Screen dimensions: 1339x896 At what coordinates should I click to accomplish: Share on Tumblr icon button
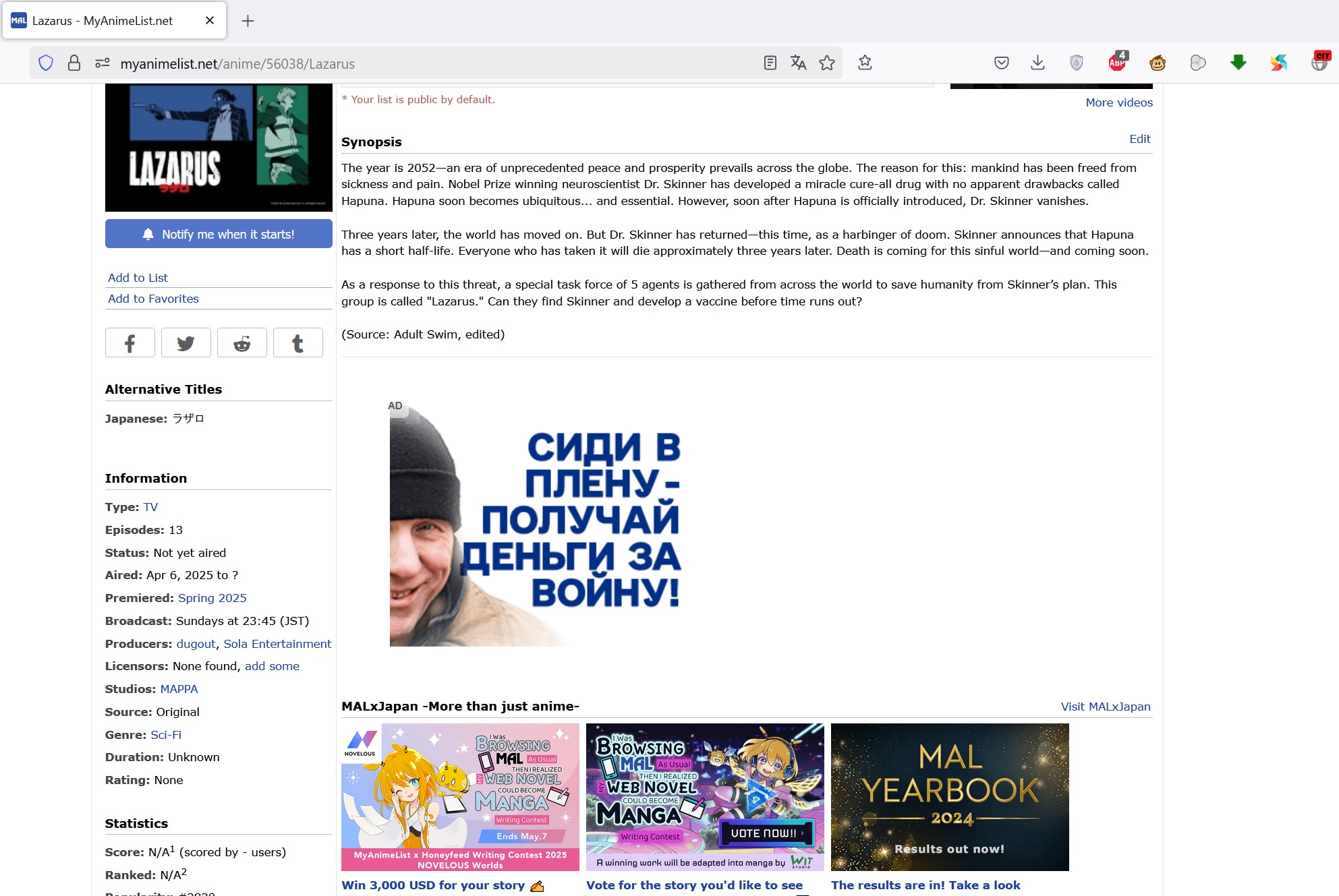[297, 342]
